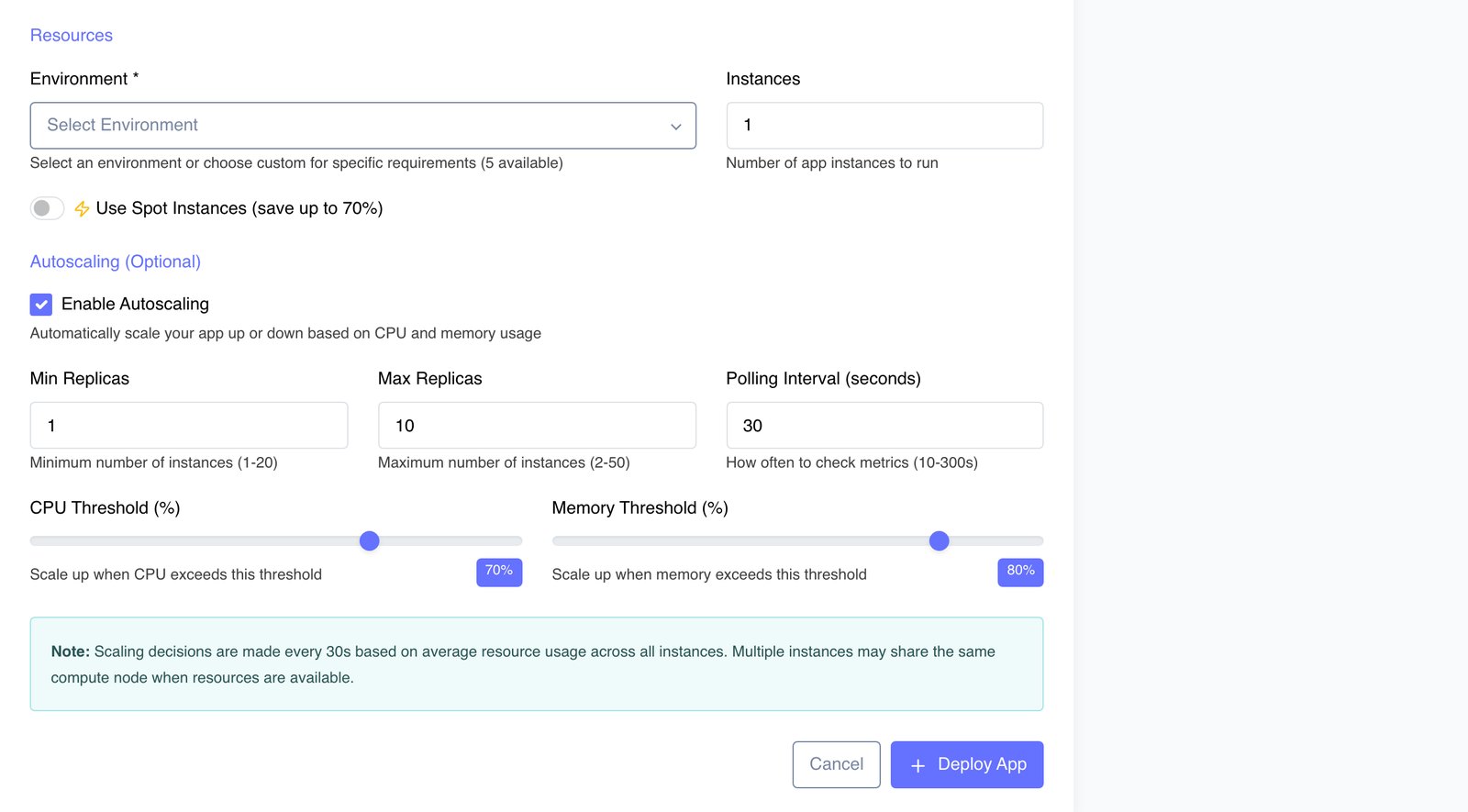Image resolution: width=1468 pixels, height=812 pixels.
Task: Click the 'Scale up when CPU exceeds' text
Action: (176, 575)
